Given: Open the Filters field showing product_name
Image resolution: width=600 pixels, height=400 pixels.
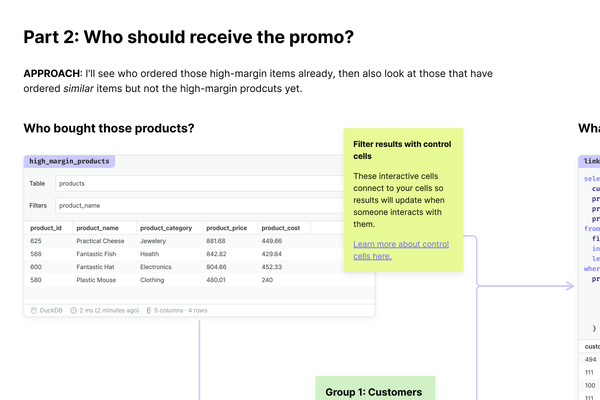Looking at the screenshot, I should 212,206.
